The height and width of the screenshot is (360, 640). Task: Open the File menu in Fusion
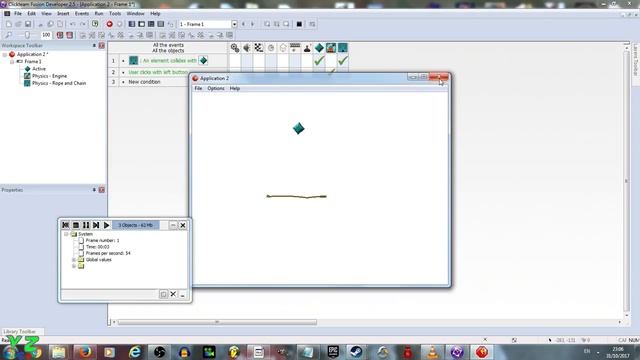point(18,13)
